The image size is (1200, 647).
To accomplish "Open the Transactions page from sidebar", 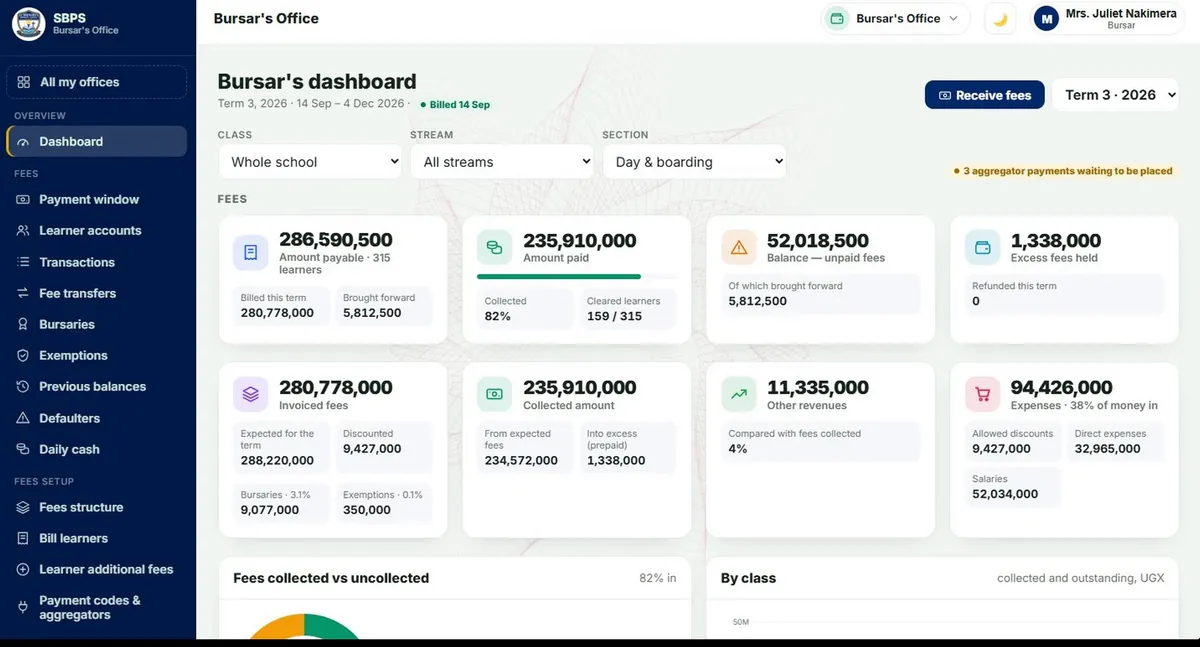I will [96, 262].
